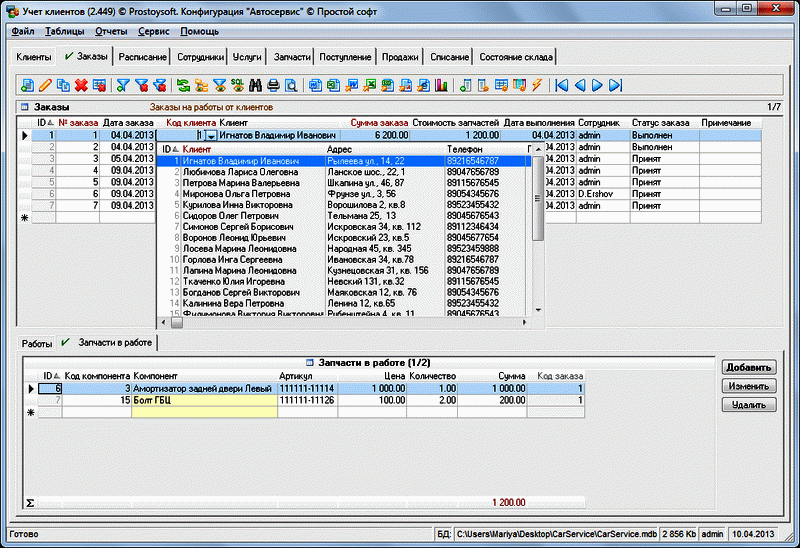The height and width of the screenshot is (548, 800).
Task: Click the green refresh arrows icon
Action: click(x=184, y=85)
